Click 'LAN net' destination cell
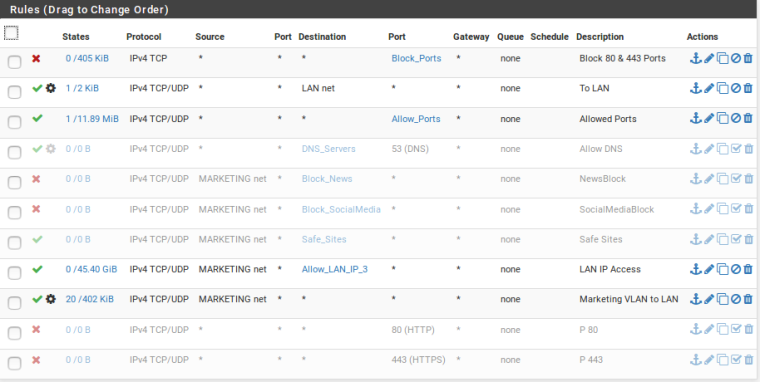This screenshot has width=760, height=382. coord(318,88)
